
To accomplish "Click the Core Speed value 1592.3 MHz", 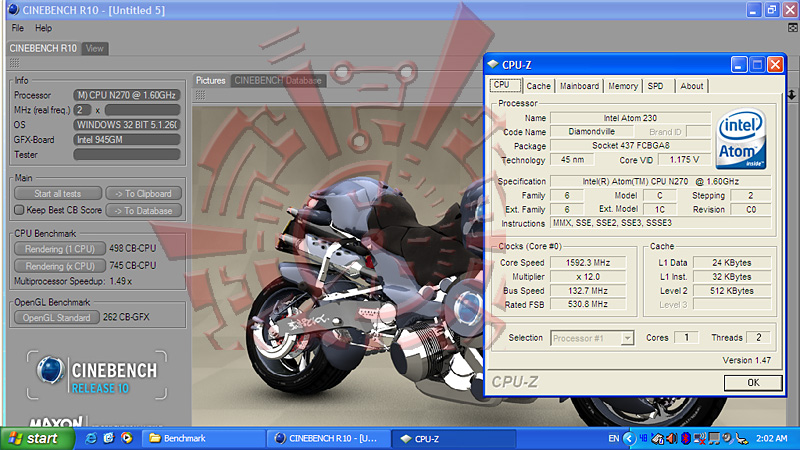I will click(588, 263).
